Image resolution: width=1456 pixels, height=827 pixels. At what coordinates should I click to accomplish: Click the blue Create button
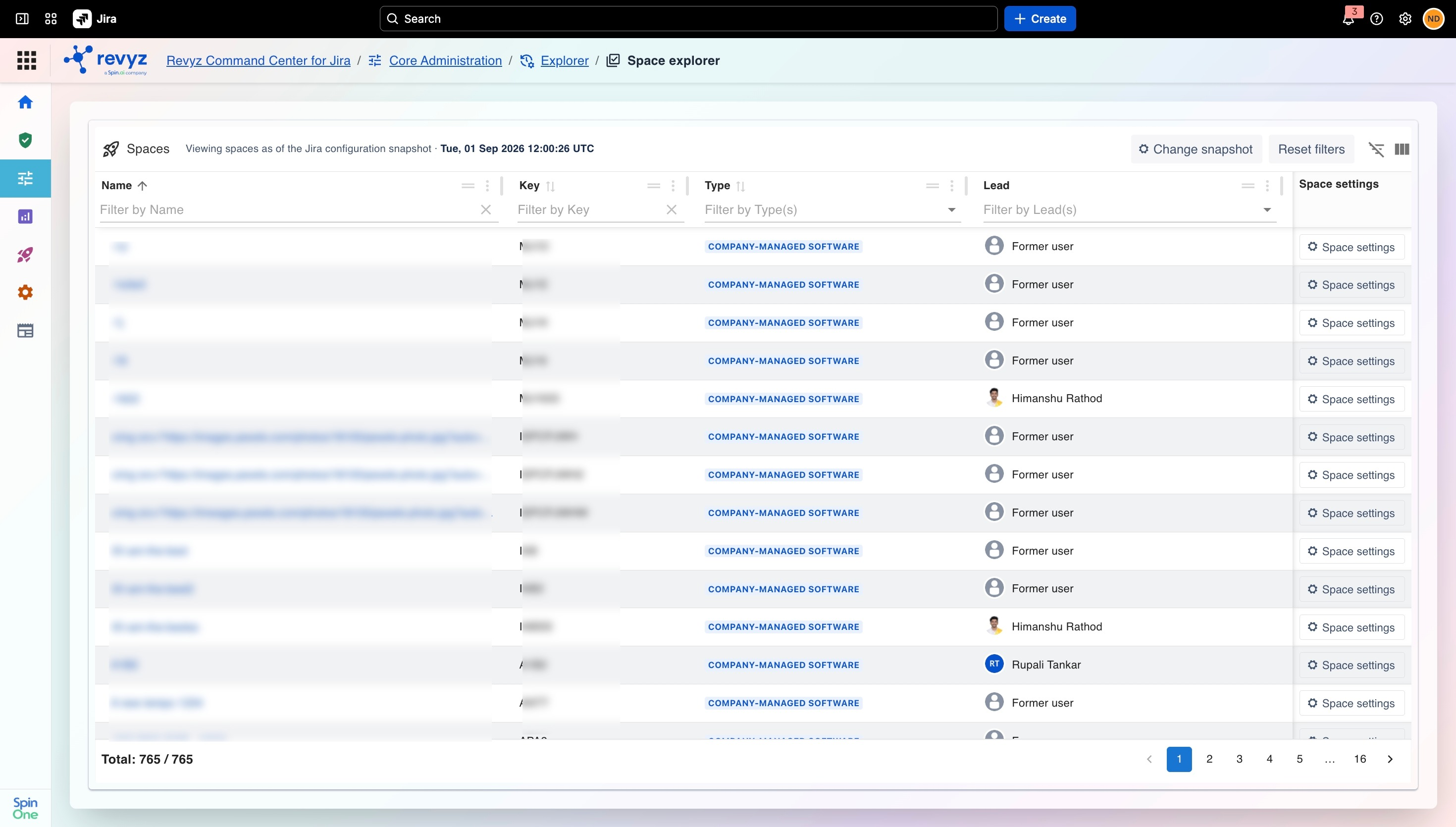tap(1040, 19)
